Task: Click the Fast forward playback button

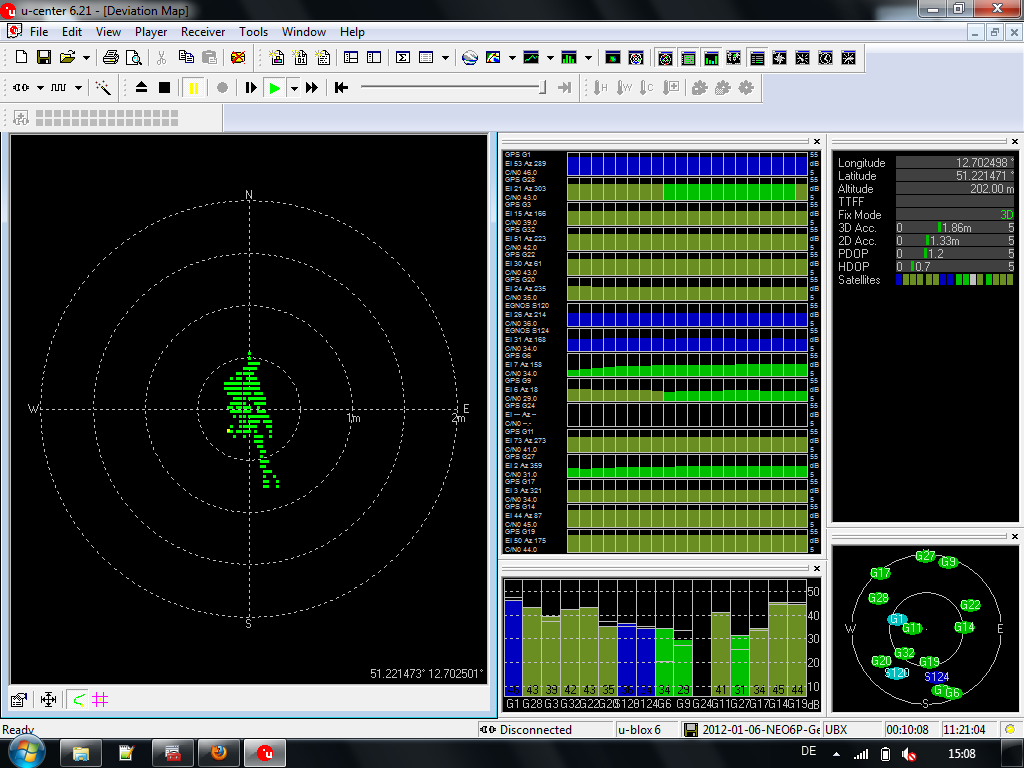Action: tap(312, 88)
